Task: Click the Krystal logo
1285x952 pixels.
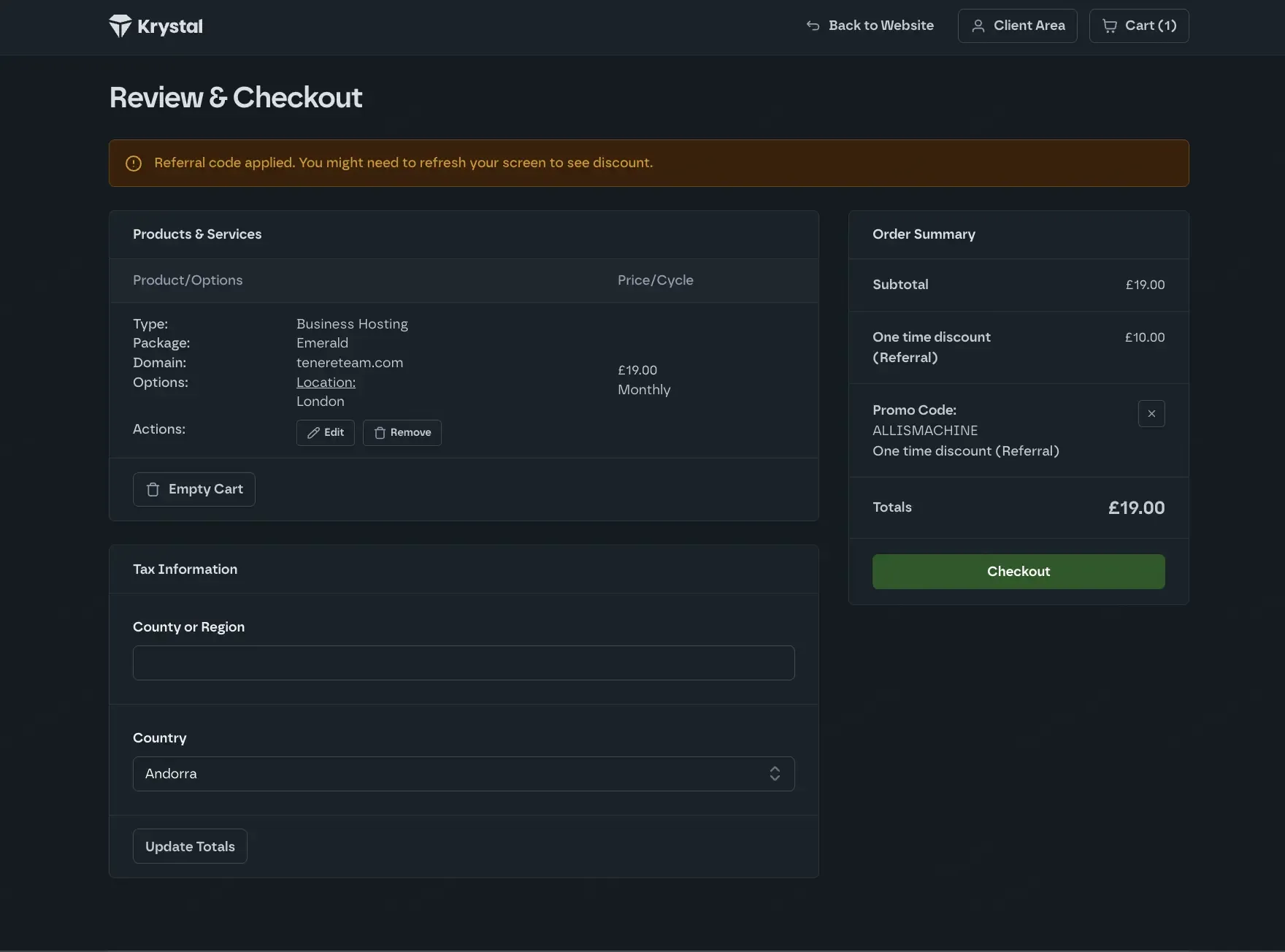Action: [x=156, y=26]
